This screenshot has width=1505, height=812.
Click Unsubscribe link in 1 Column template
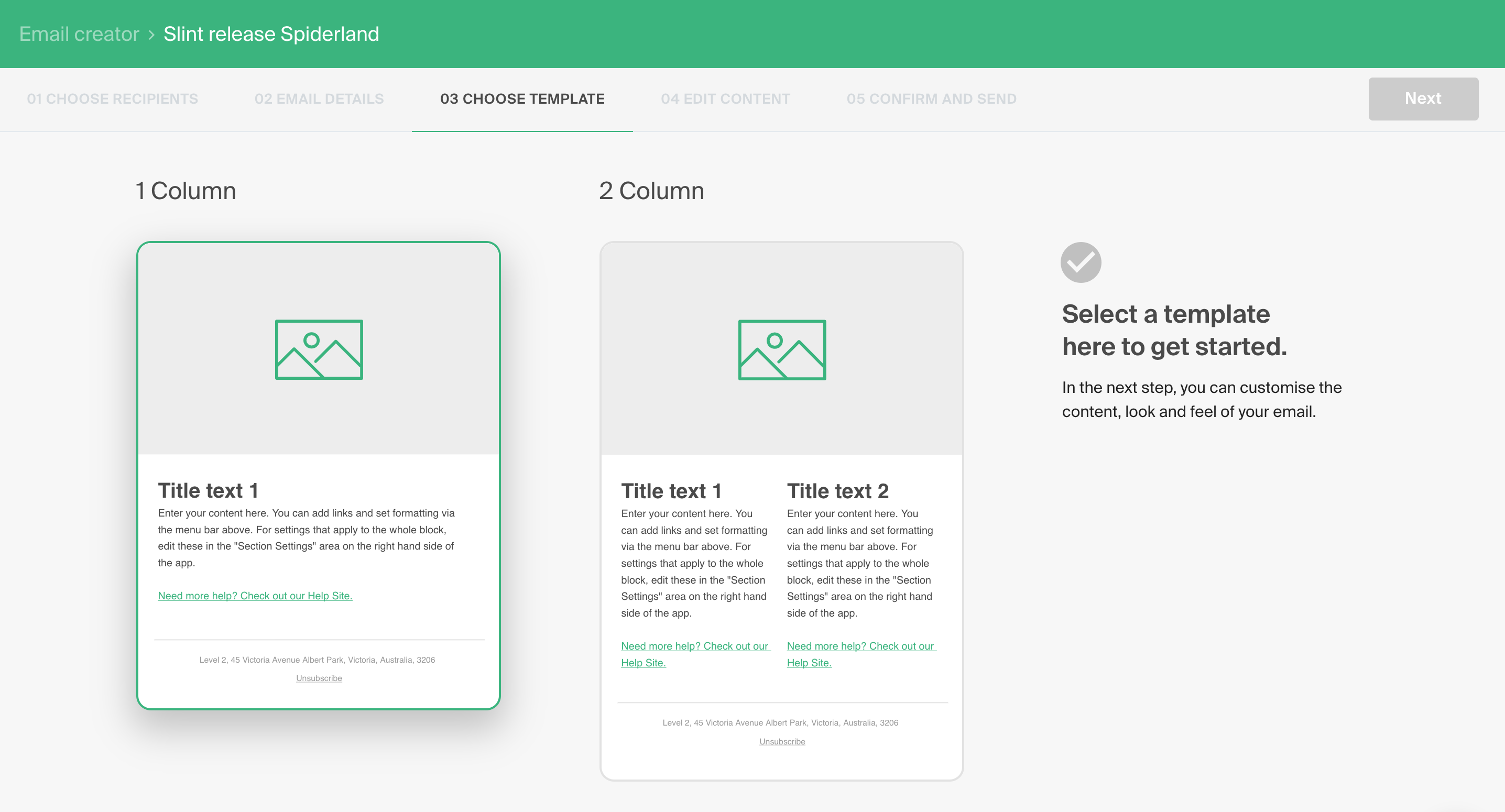tap(319, 678)
